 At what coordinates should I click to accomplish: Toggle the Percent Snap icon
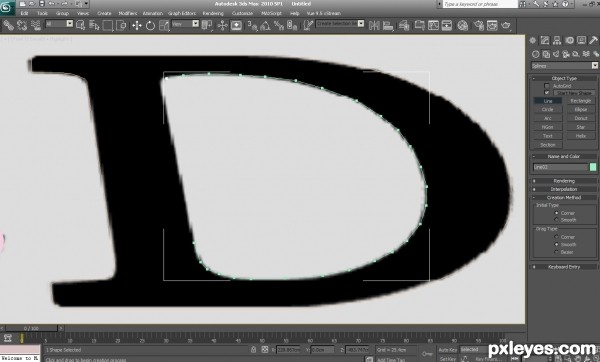click(279, 25)
